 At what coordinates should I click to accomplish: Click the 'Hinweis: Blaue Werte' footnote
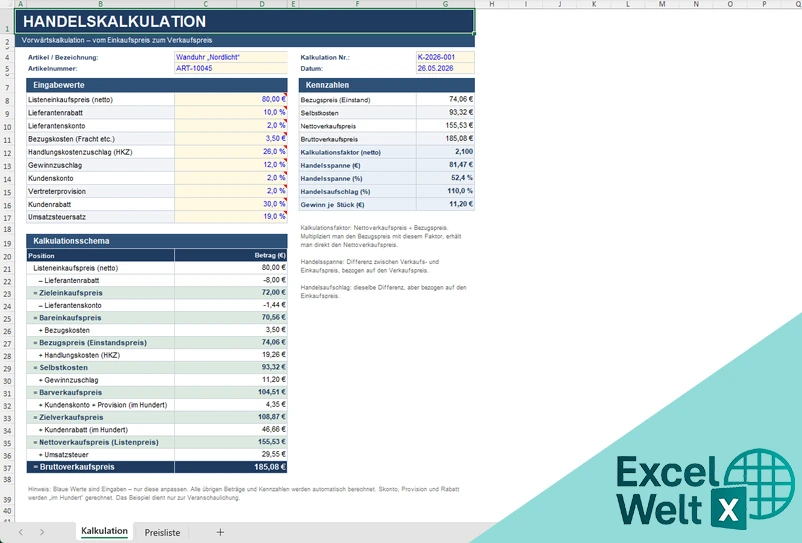(243, 493)
